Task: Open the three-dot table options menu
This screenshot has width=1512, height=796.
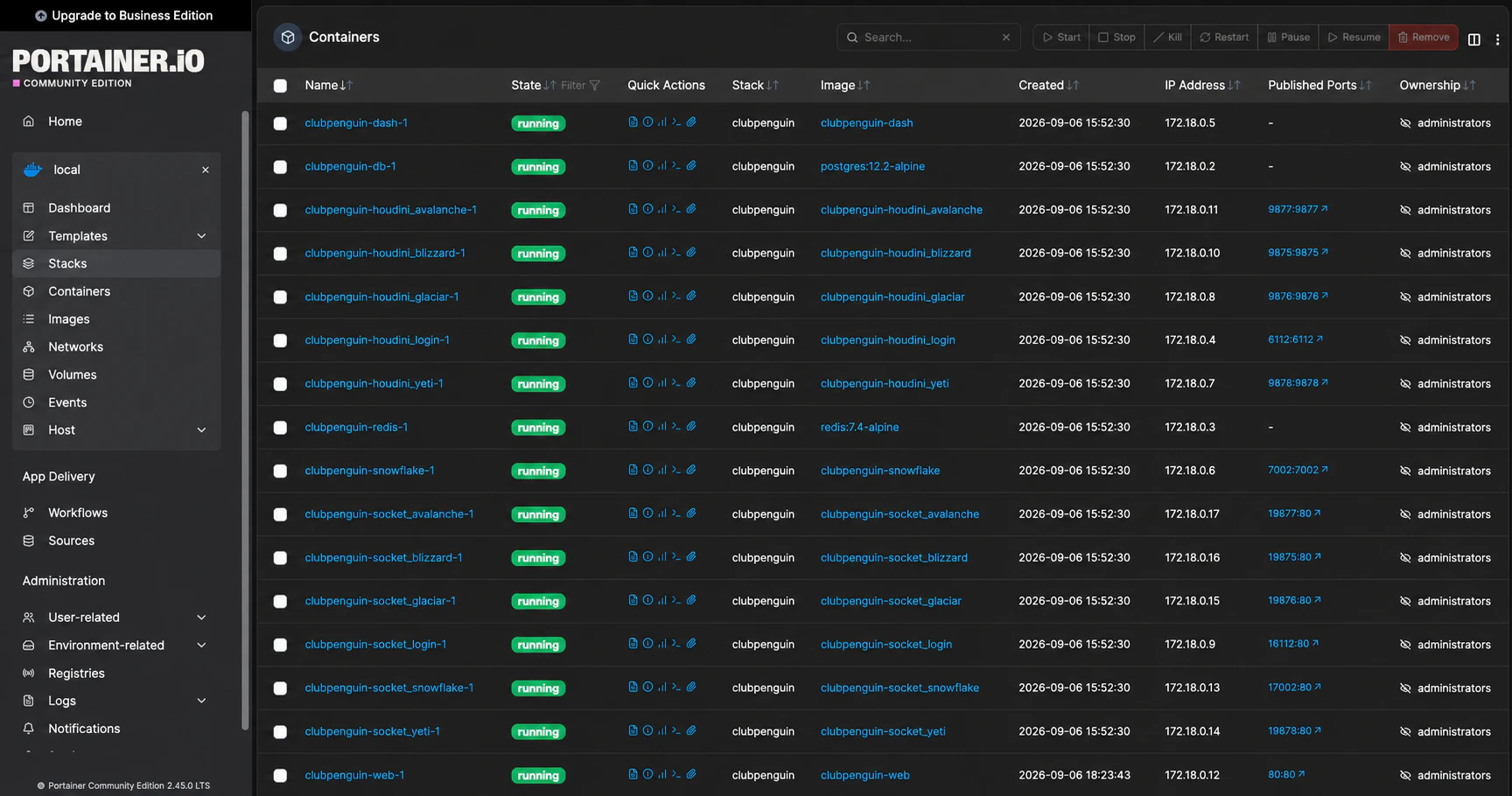Action: [x=1497, y=39]
